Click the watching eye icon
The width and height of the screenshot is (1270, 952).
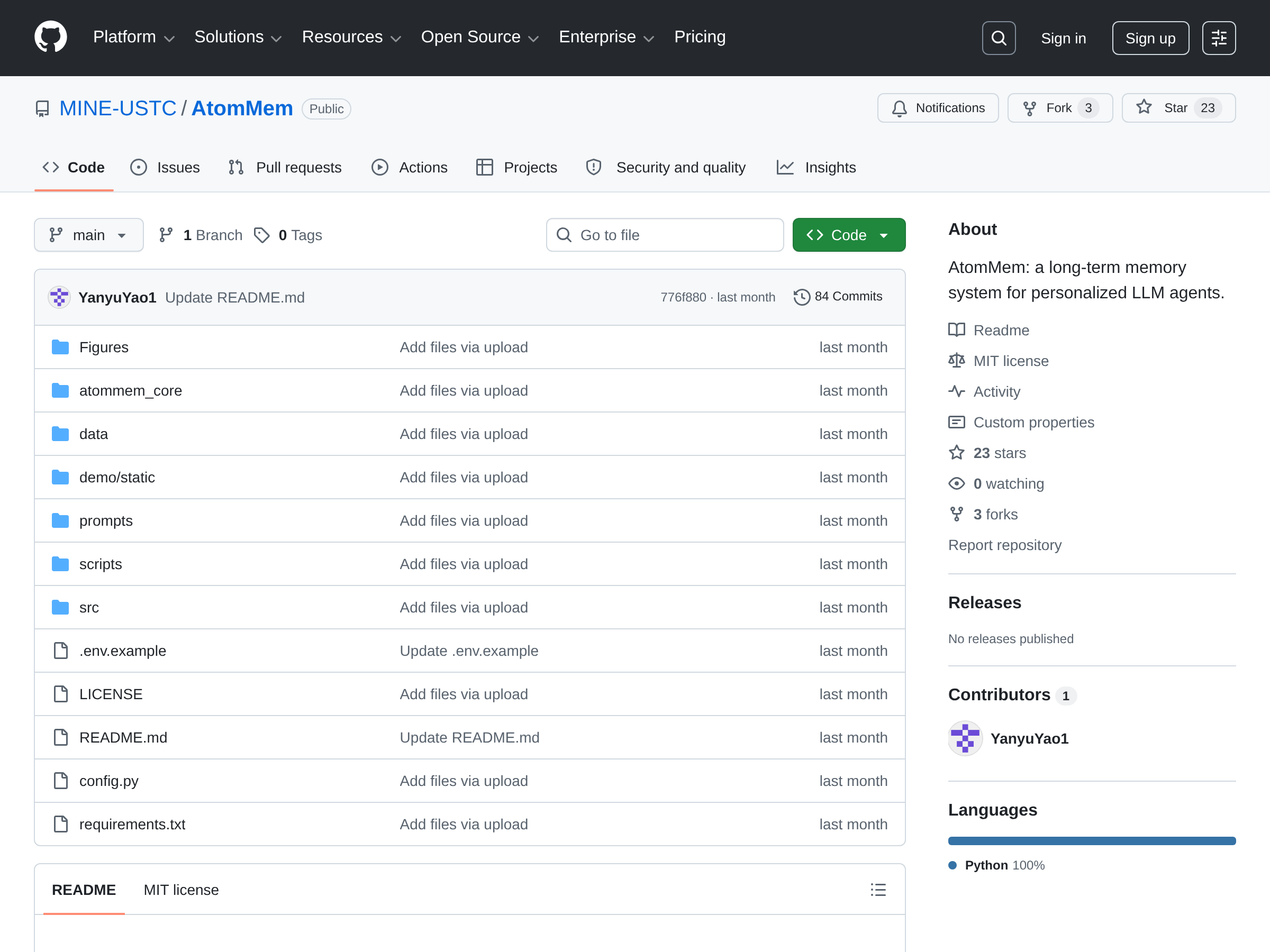point(957,483)
